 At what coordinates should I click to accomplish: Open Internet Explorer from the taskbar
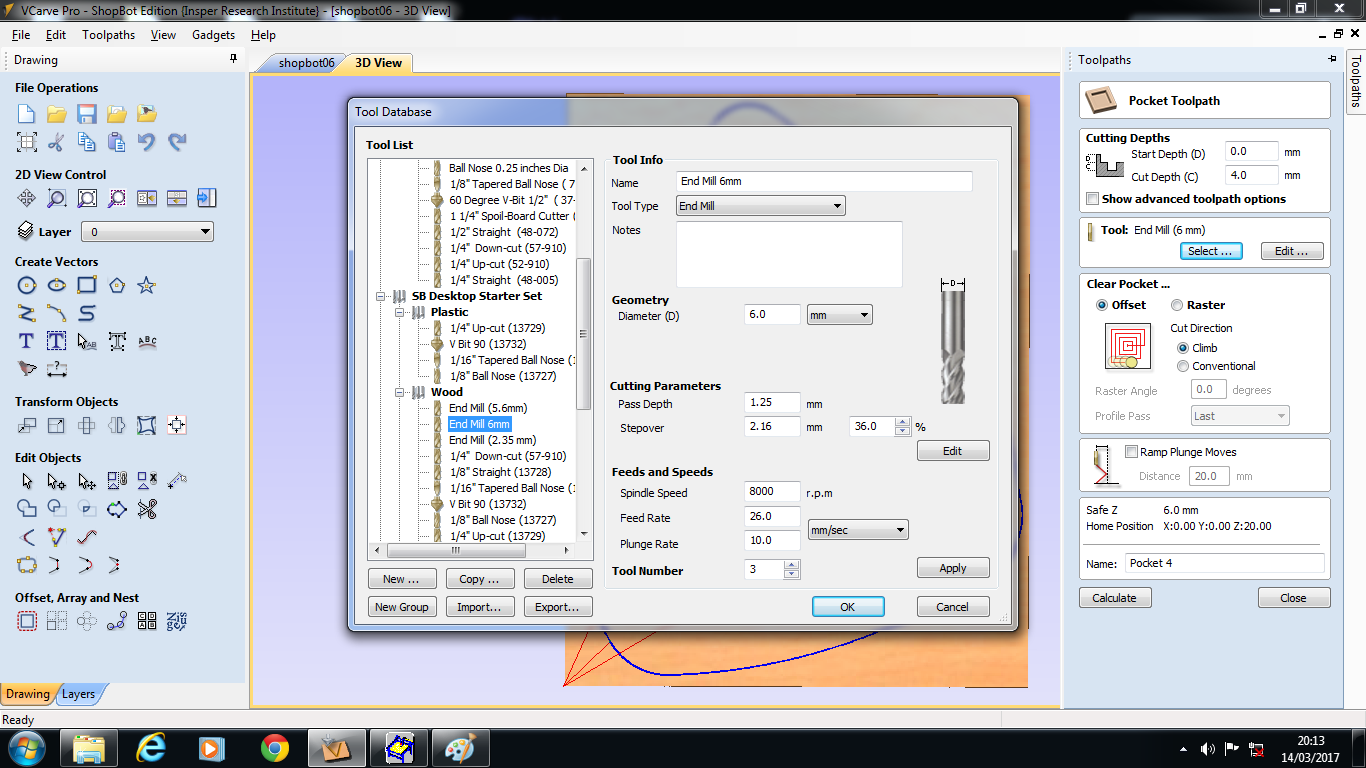pyautogui.click(x=151, y=747)
